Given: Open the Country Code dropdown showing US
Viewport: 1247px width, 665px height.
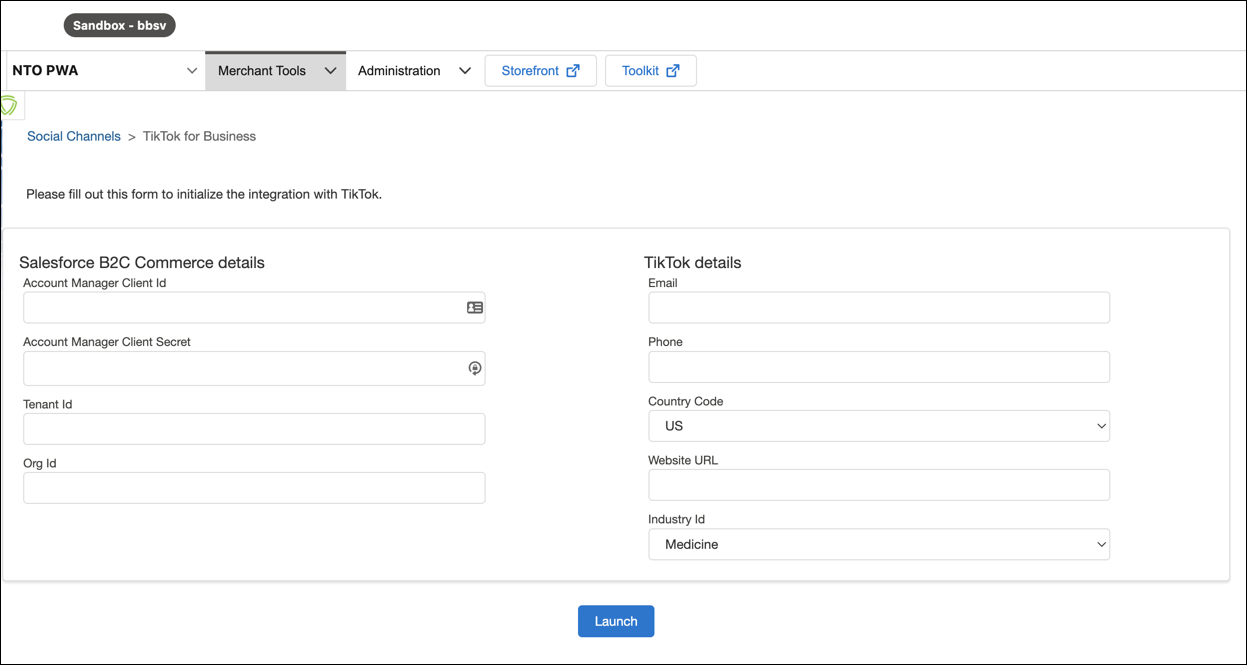Looking at the screenshot, I should (879, 426).
